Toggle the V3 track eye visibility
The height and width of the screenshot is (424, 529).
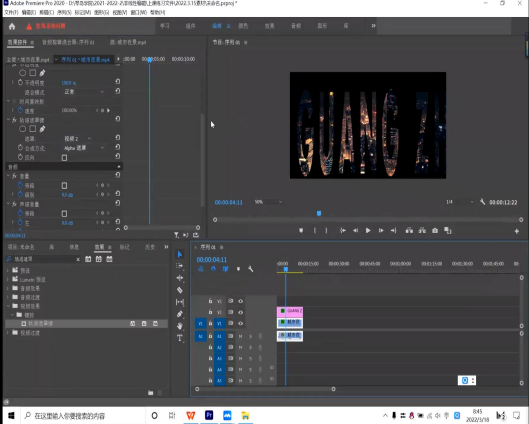241,301
